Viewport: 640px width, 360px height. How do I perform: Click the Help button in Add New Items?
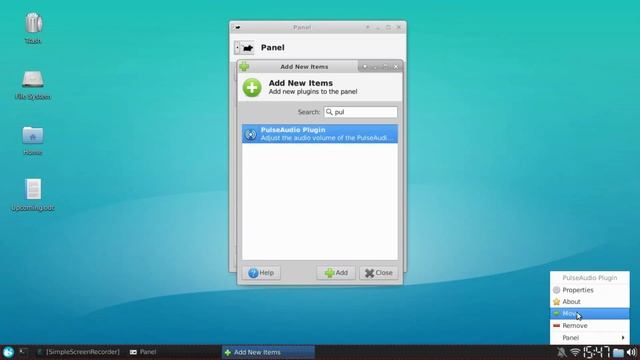click(x=261, y=273)
